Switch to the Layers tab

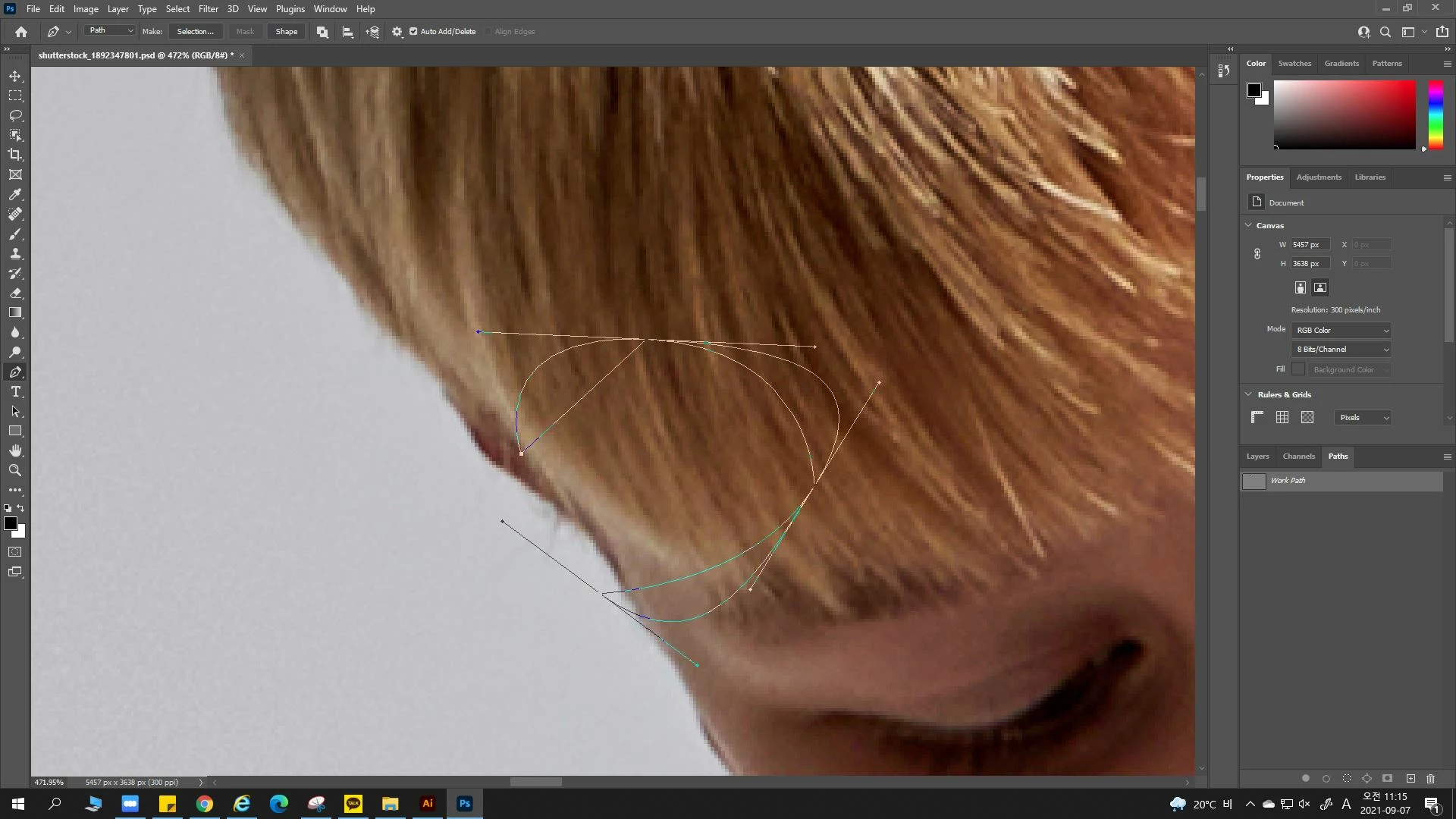(x=1257, y=457)
